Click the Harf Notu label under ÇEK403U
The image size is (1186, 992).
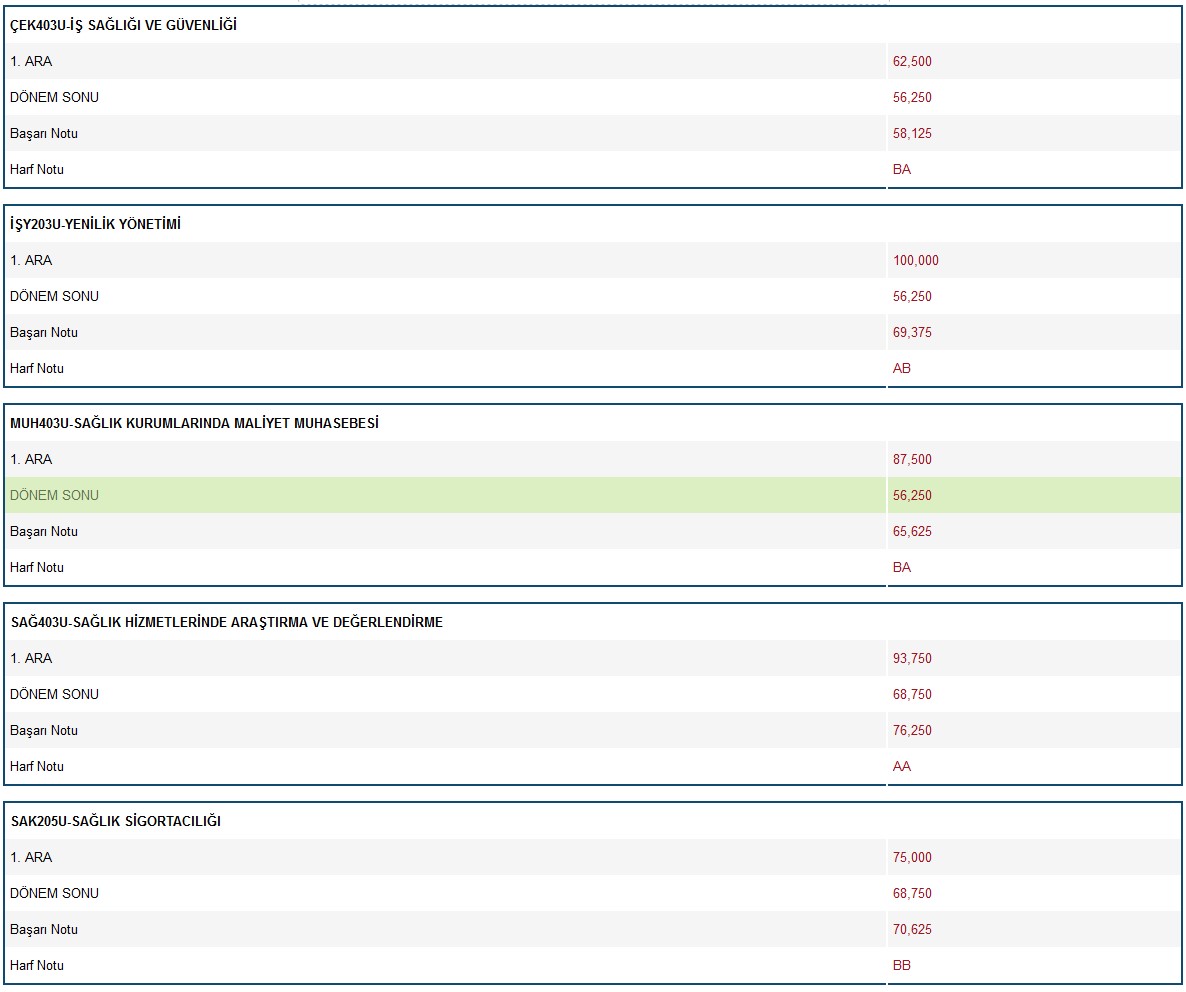pyautogui.click(x=37, y=169)
